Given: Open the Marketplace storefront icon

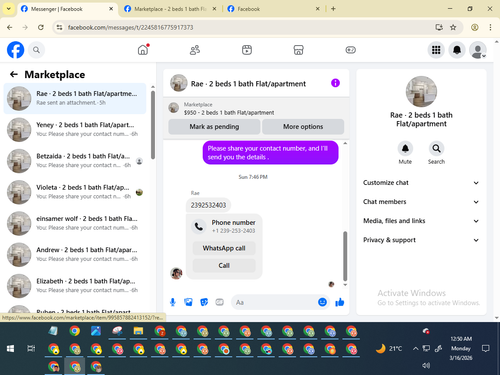Looking at the screenshot, I should click(x=298, y=50).
